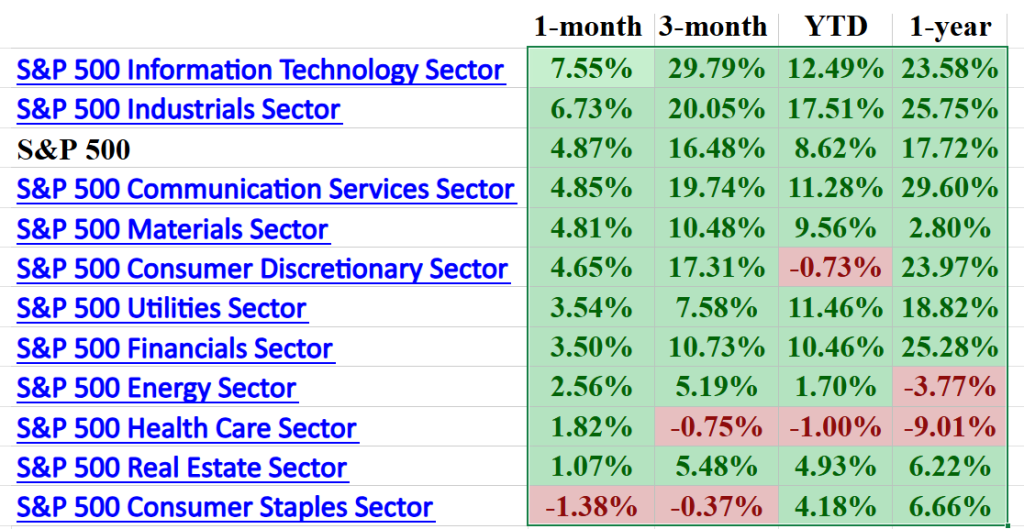Select the 3-month column header

[712, 27]
